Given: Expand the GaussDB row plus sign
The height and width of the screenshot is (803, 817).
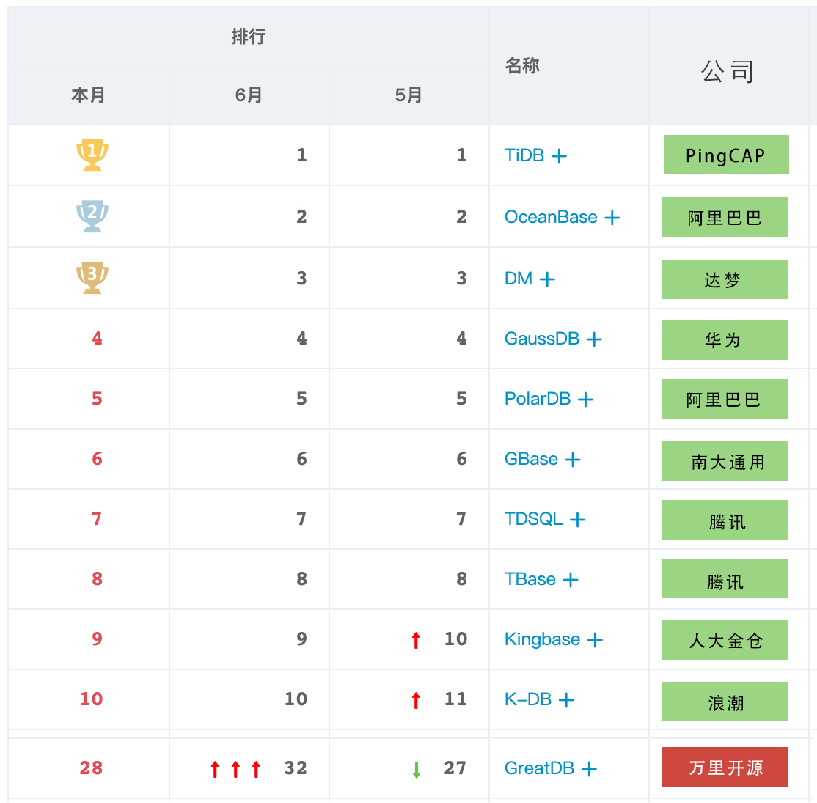Looking at the screenshot, I should pos(594,340).
